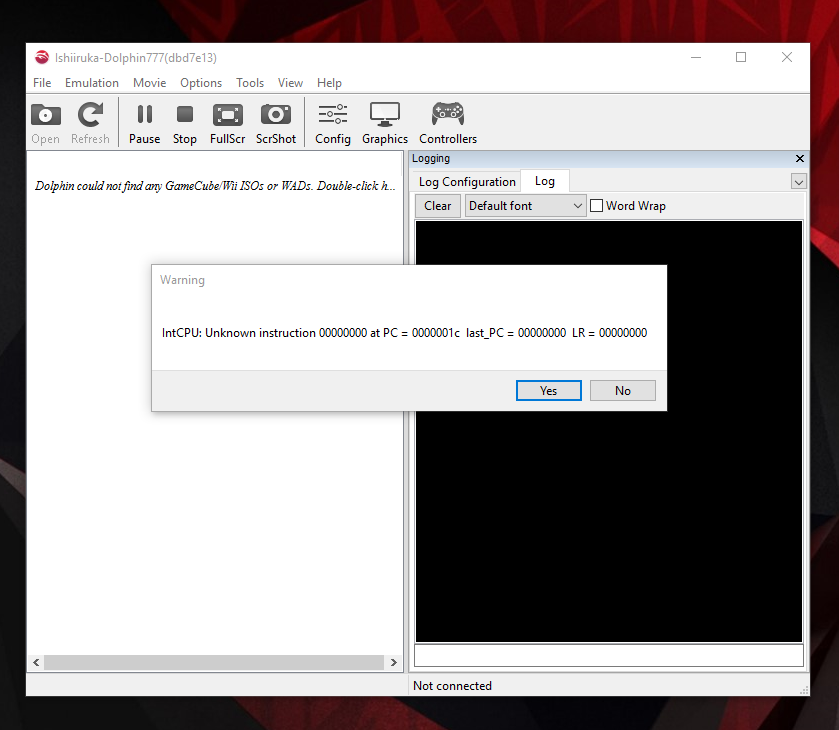The width and height of the screenshot is (839, 730).
Task: Open the Default font dropdown
Action: (525, 206)
